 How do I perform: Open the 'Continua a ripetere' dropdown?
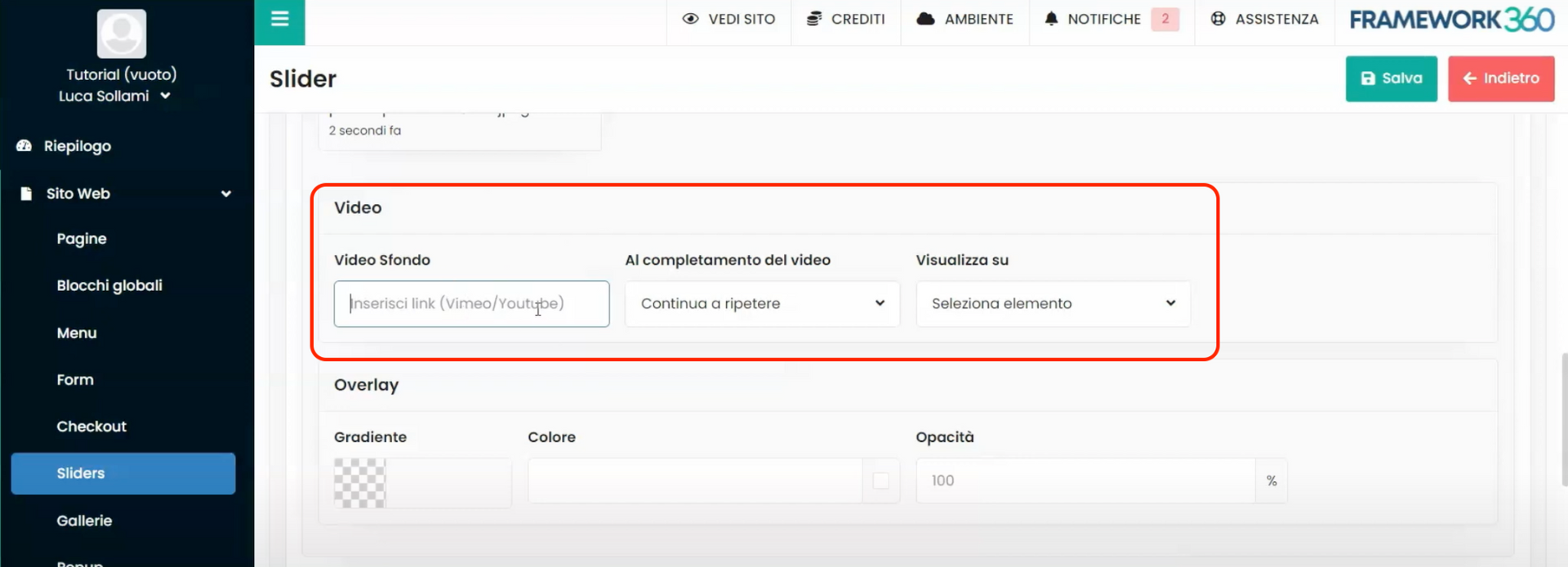(761, 304)
